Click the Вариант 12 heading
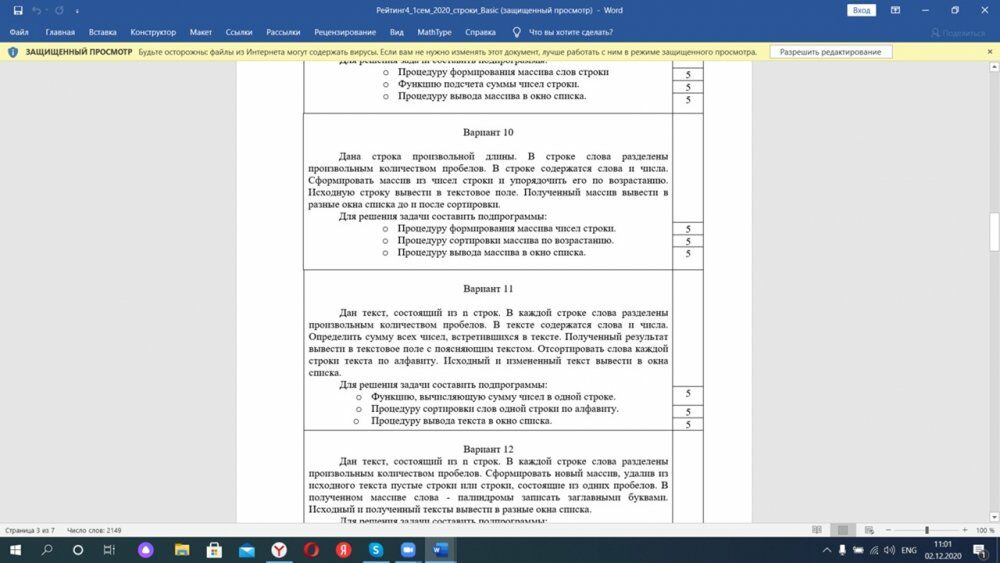 [x=488, y=450]
